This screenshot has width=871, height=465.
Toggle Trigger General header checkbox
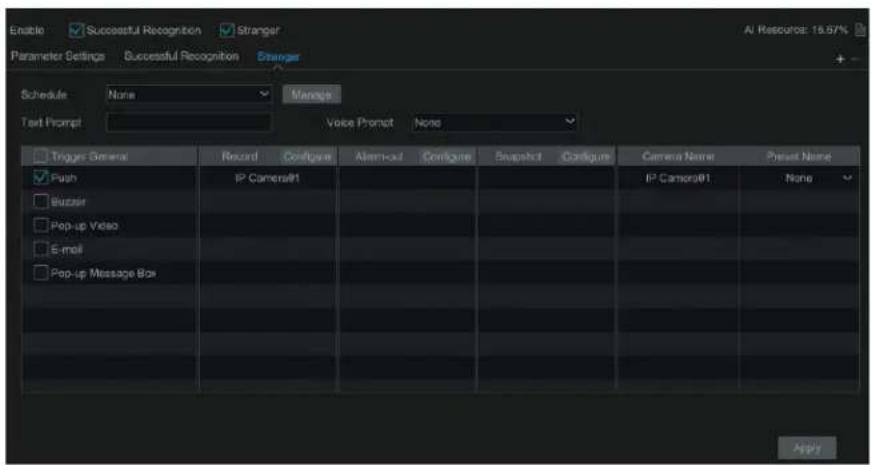click(x=41, y=157)
